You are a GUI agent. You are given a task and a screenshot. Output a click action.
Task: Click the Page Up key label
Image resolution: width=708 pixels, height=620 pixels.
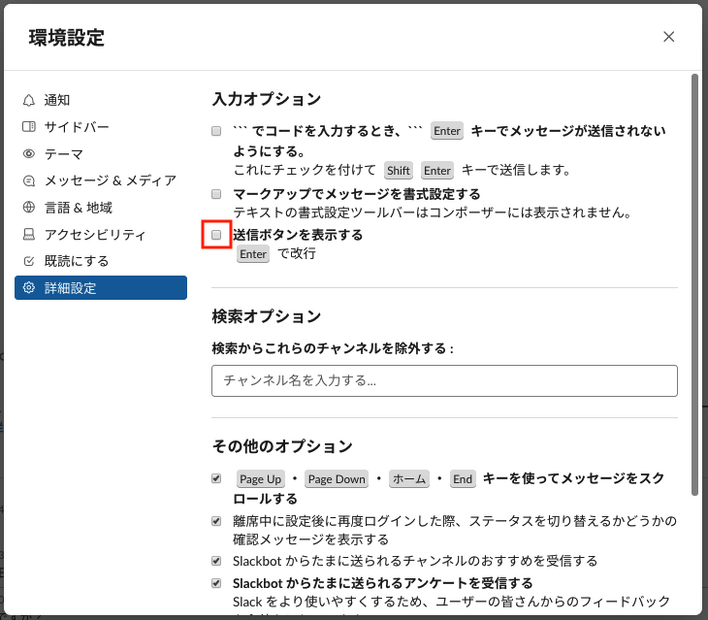click(x=261, y=479)
